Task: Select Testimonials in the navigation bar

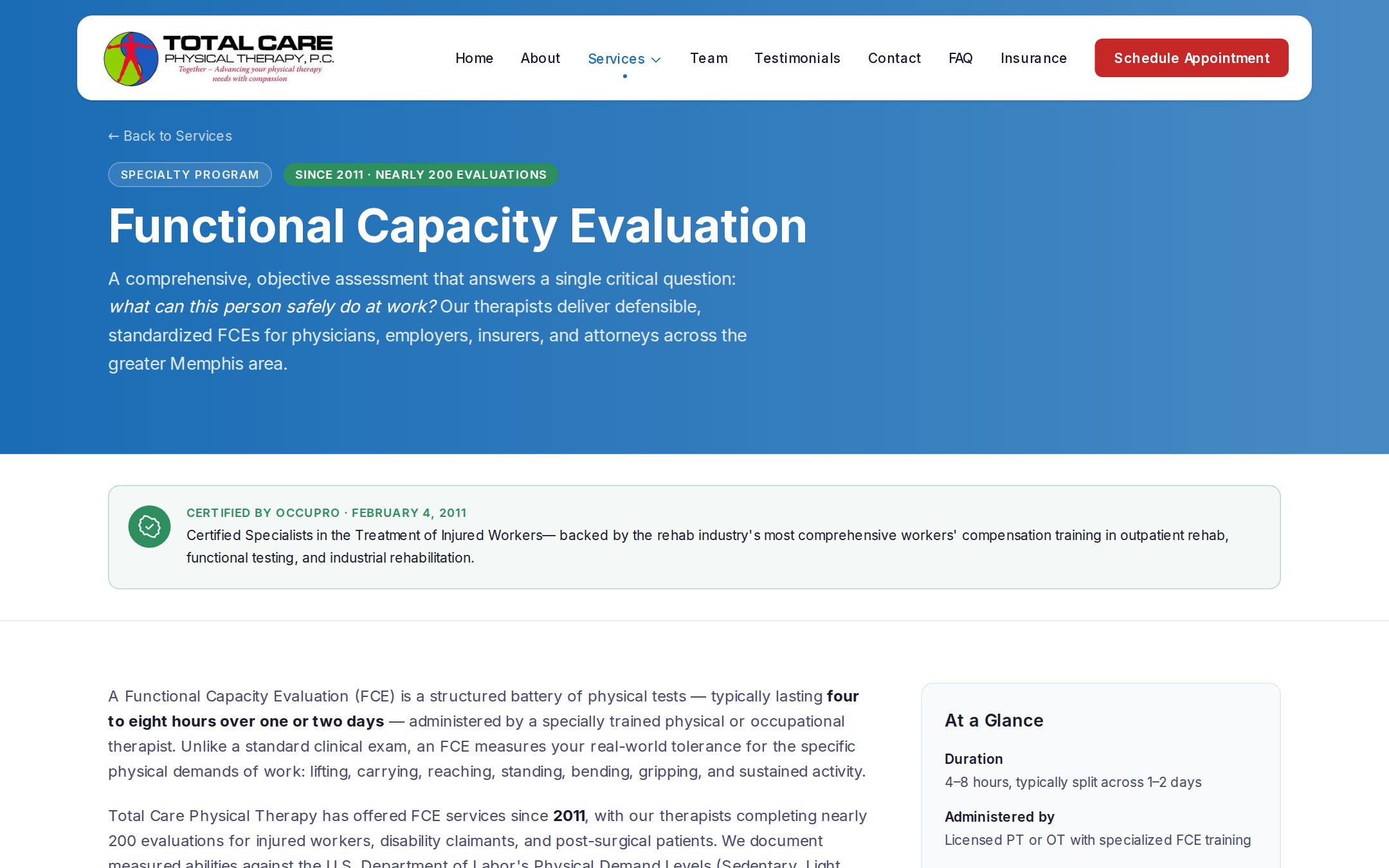Action: [x=797, y=58]
